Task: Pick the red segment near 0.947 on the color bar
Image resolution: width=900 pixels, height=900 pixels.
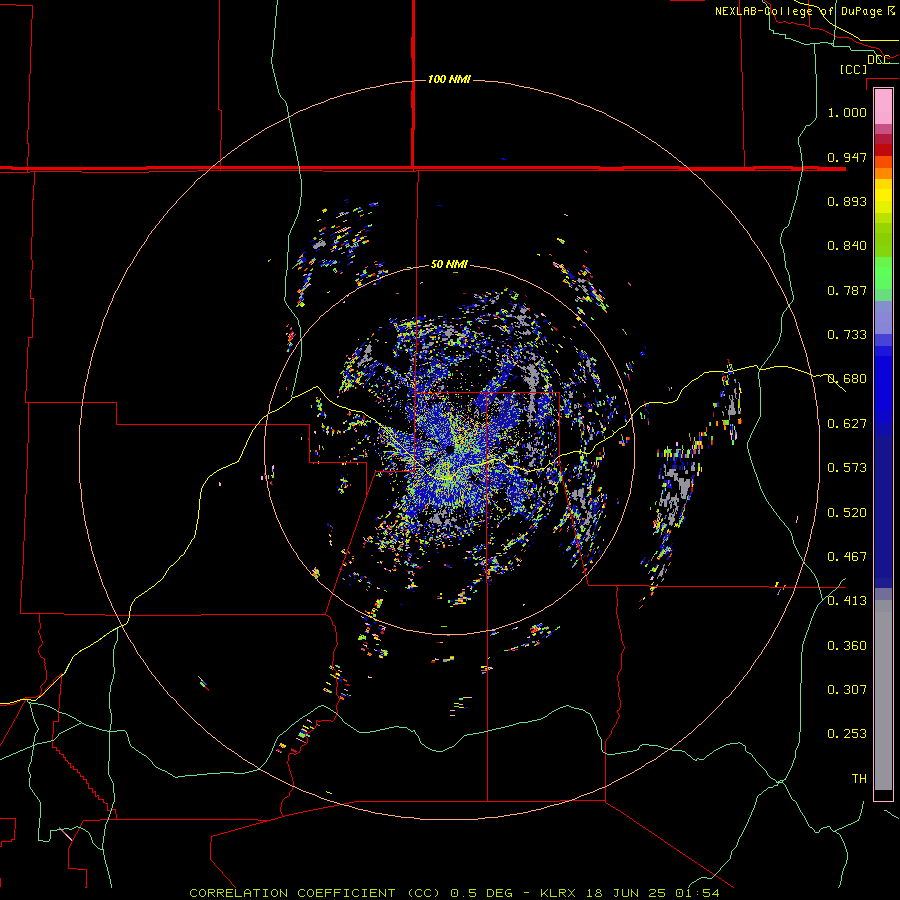Action: pyautogui.click(x=883, y=149)
